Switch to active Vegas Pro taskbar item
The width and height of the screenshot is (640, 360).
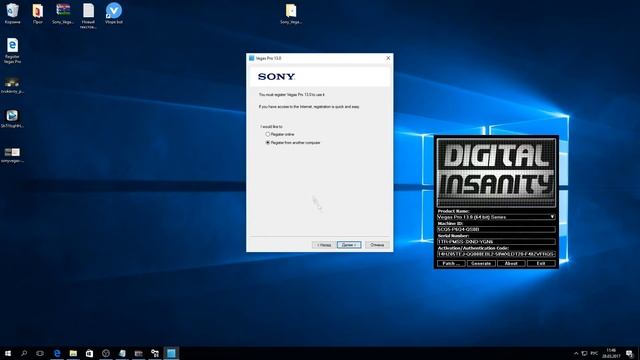pyautogui.click(x=171, y=353)
